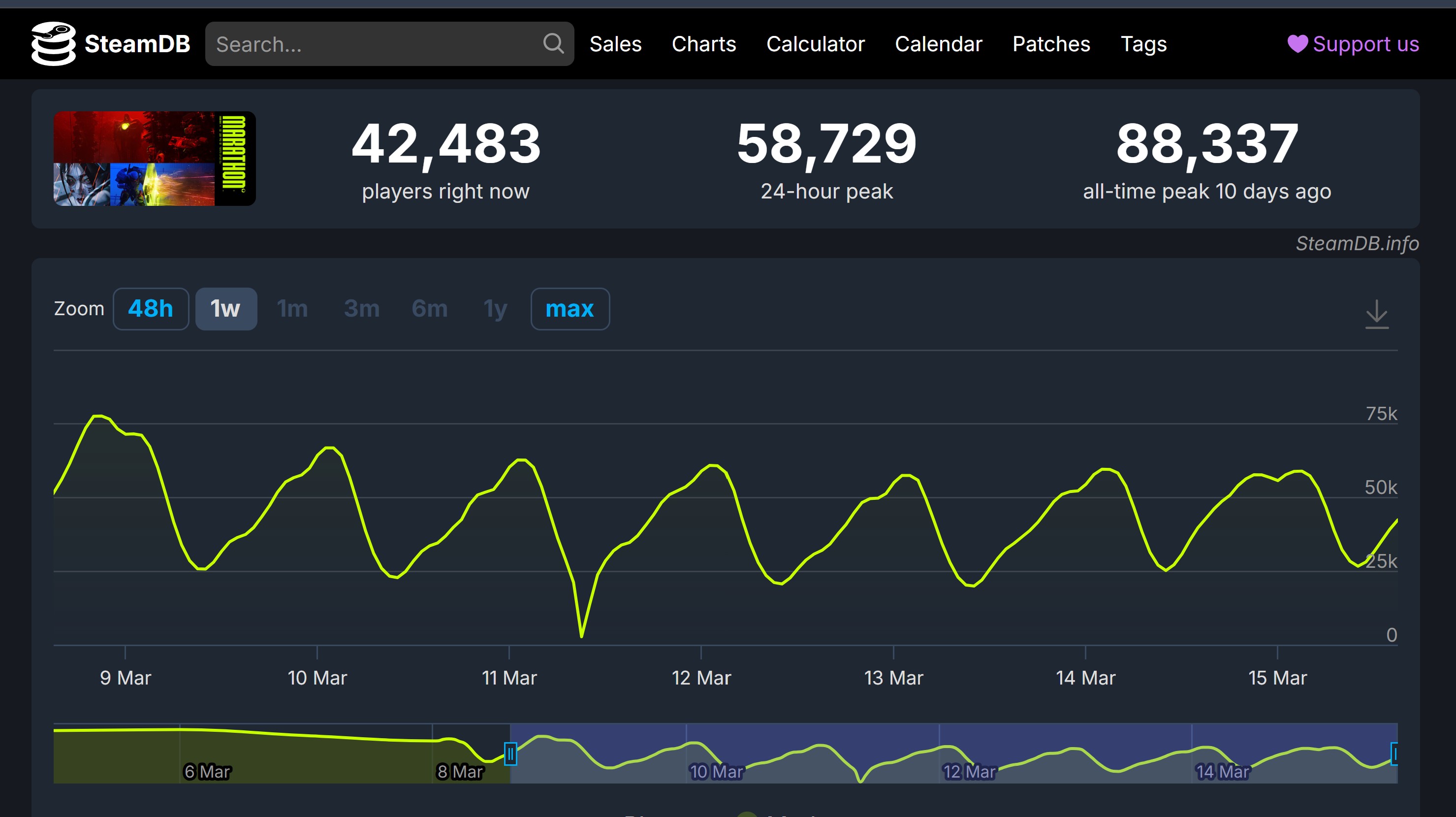Click the Support us link
Image resolution: width=1456 pixels, height=817 pixels.
click(1365, 44)
